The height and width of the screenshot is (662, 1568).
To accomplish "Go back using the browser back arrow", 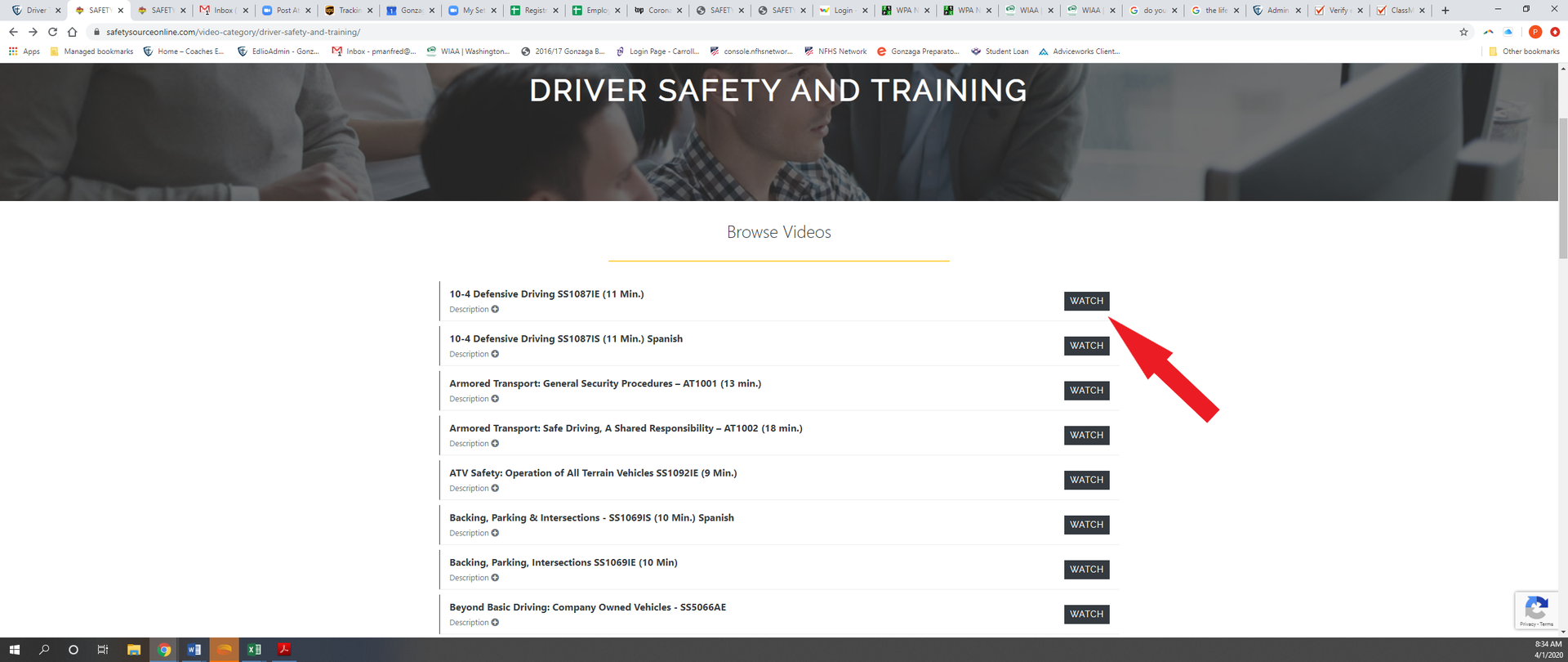I will [x=13, y=32].
